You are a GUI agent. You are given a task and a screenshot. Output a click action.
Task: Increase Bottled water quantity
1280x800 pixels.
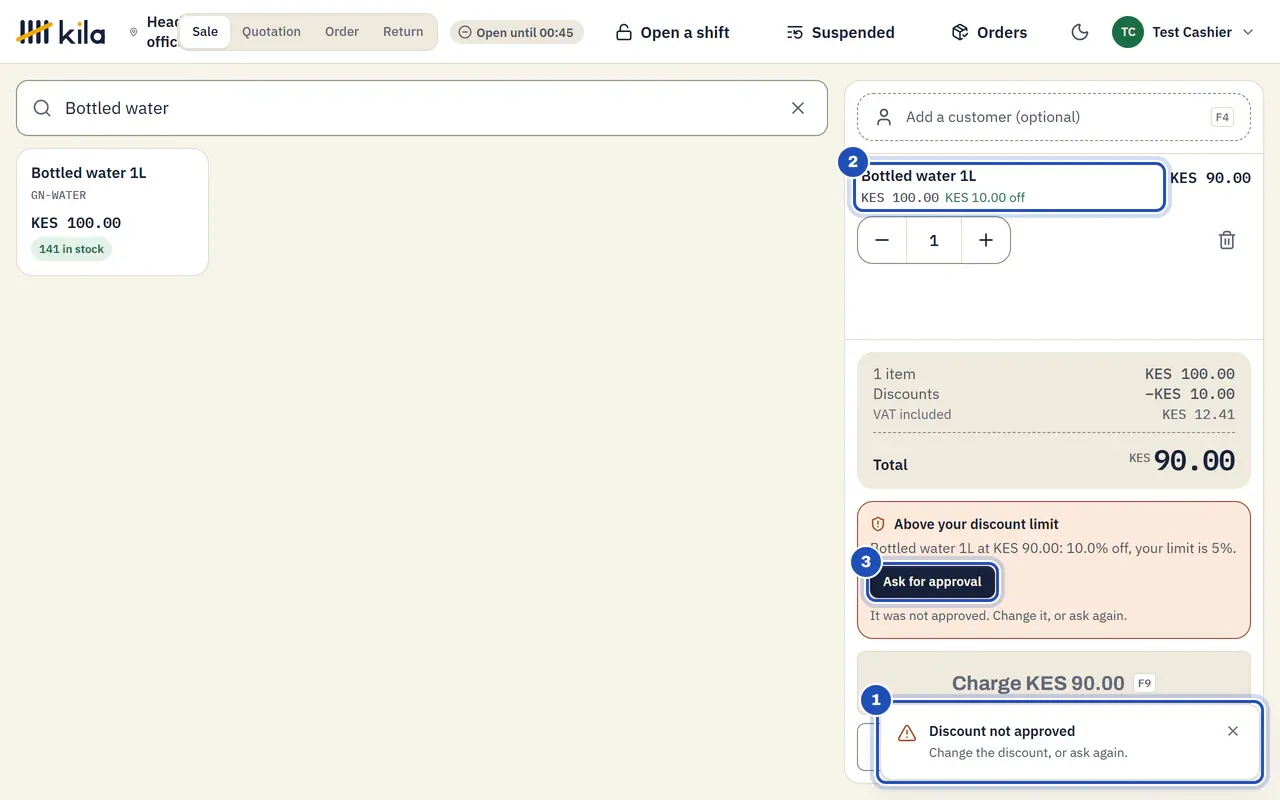(986, 240)
